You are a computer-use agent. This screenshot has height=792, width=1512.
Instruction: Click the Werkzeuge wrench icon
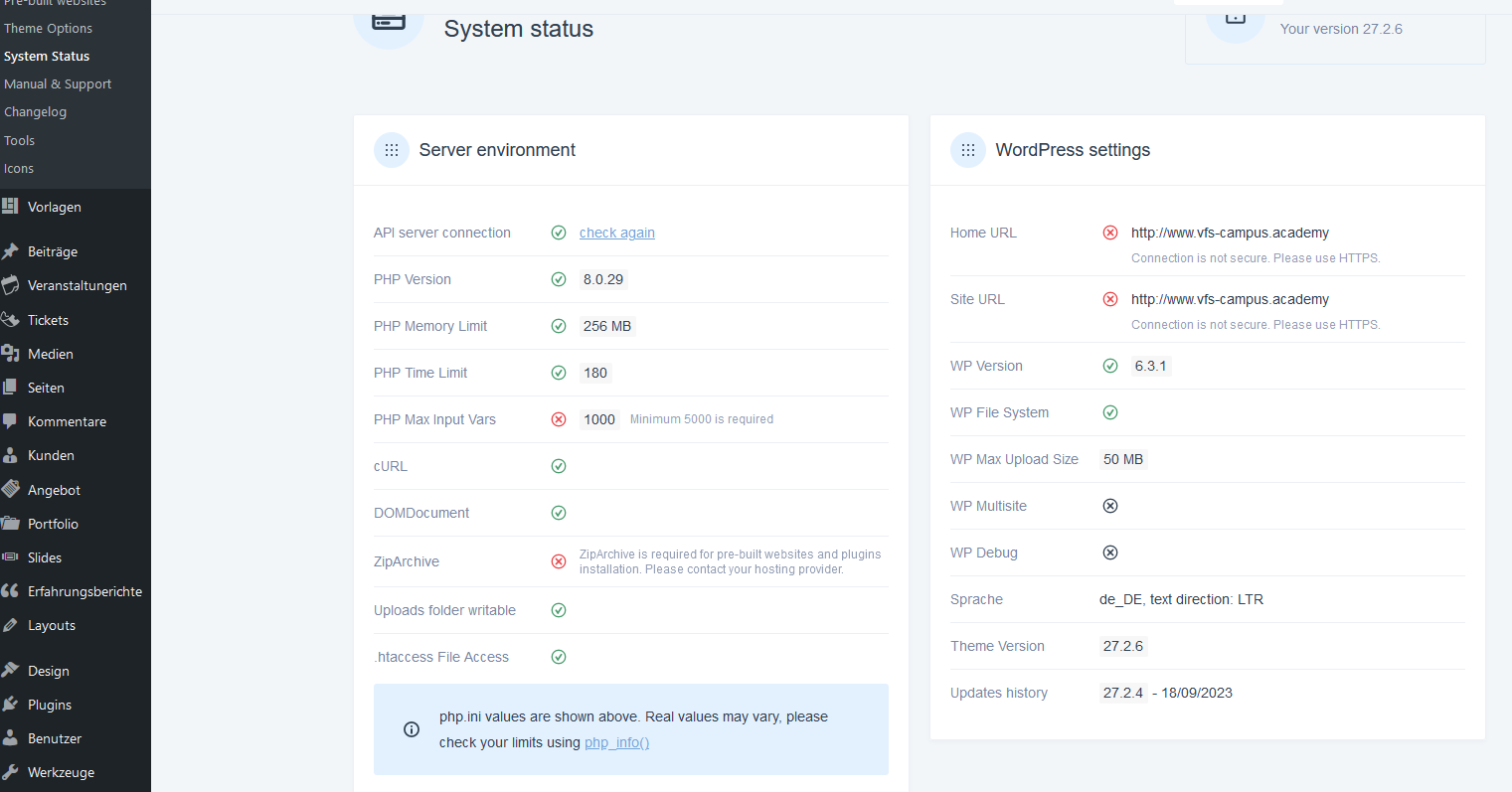click(x=10, y=772)
